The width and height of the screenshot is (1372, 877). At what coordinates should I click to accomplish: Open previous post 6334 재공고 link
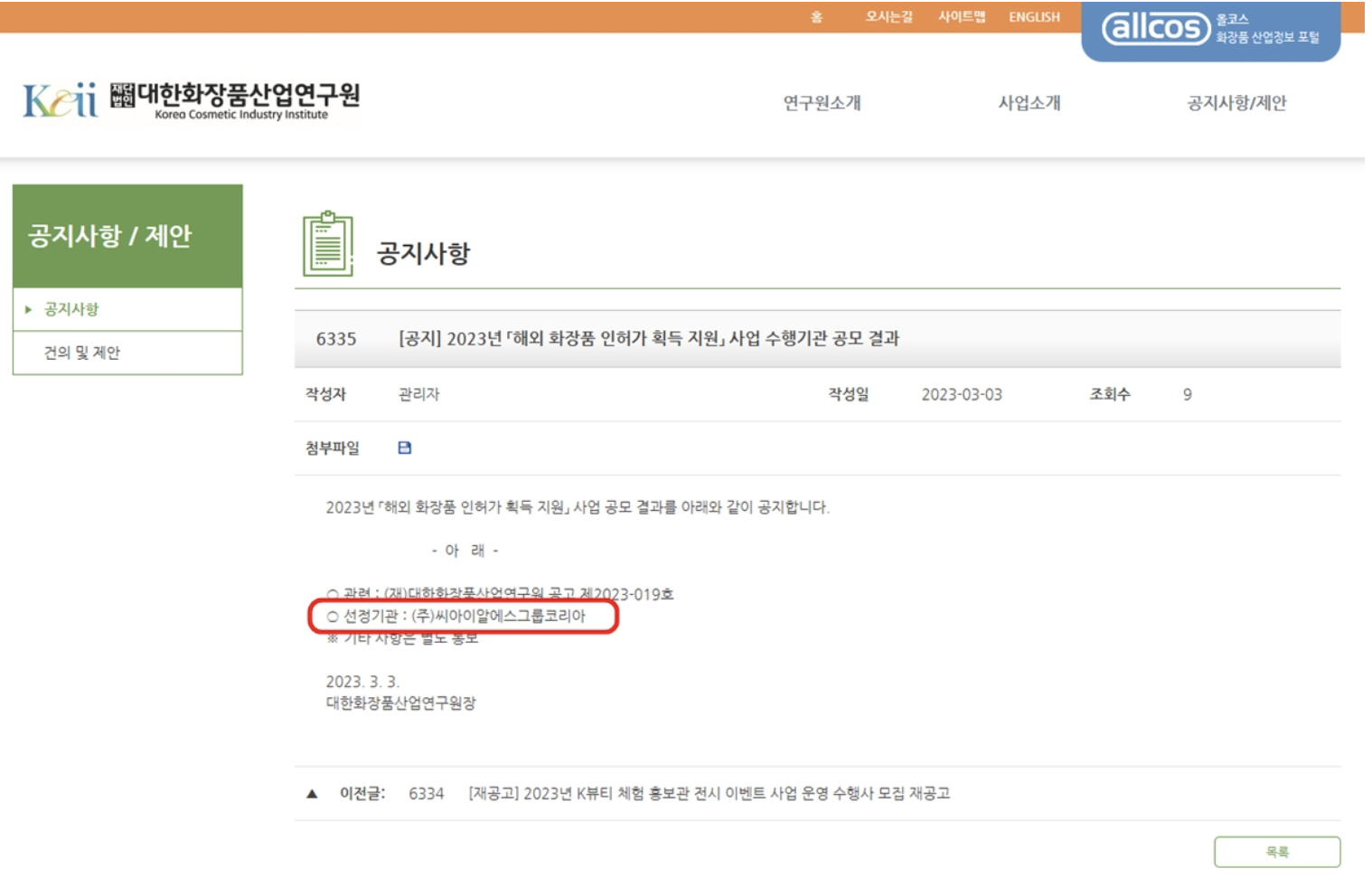tap(708, 794)
